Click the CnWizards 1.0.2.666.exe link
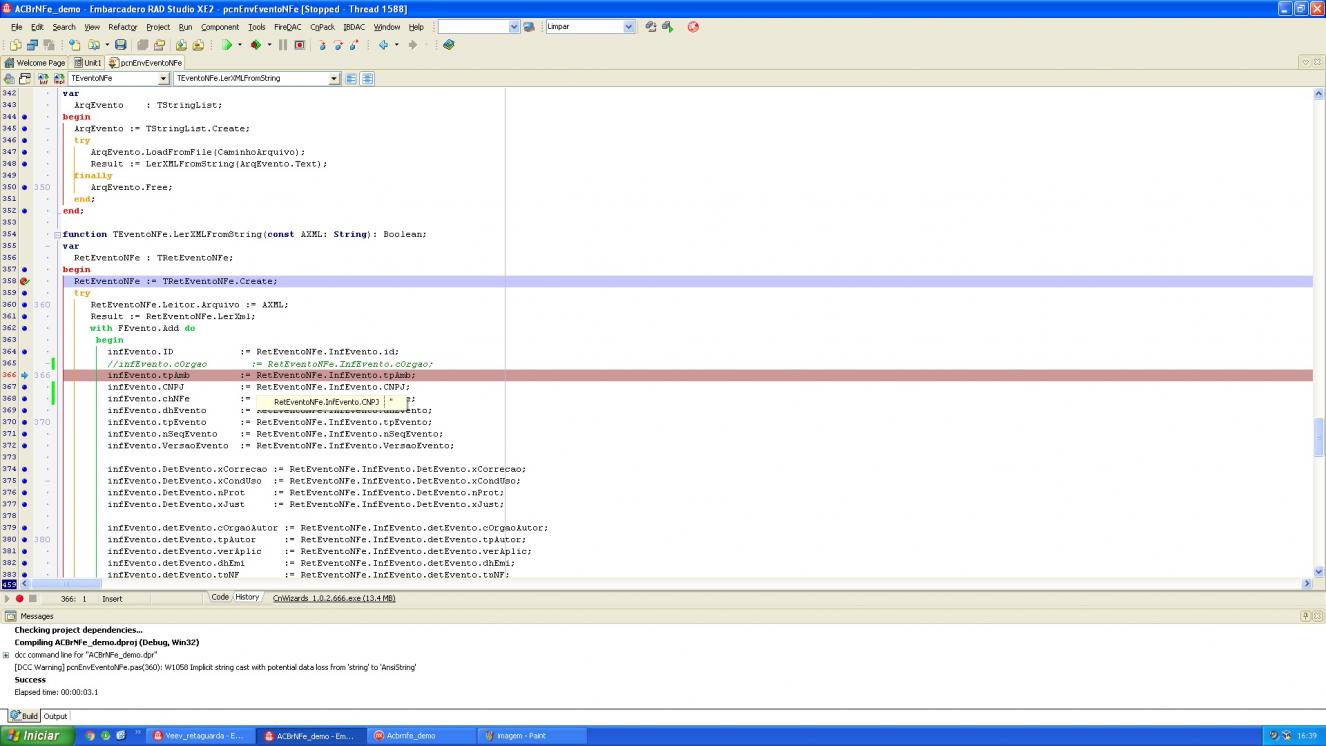This screenshot has width=1326, height=746. (x=333, y=598)
